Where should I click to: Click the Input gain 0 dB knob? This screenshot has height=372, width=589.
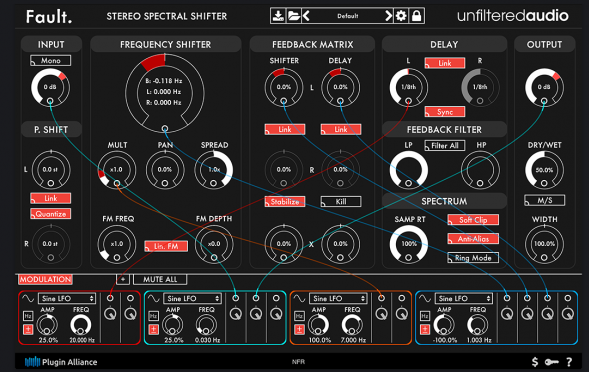point(50,87)
